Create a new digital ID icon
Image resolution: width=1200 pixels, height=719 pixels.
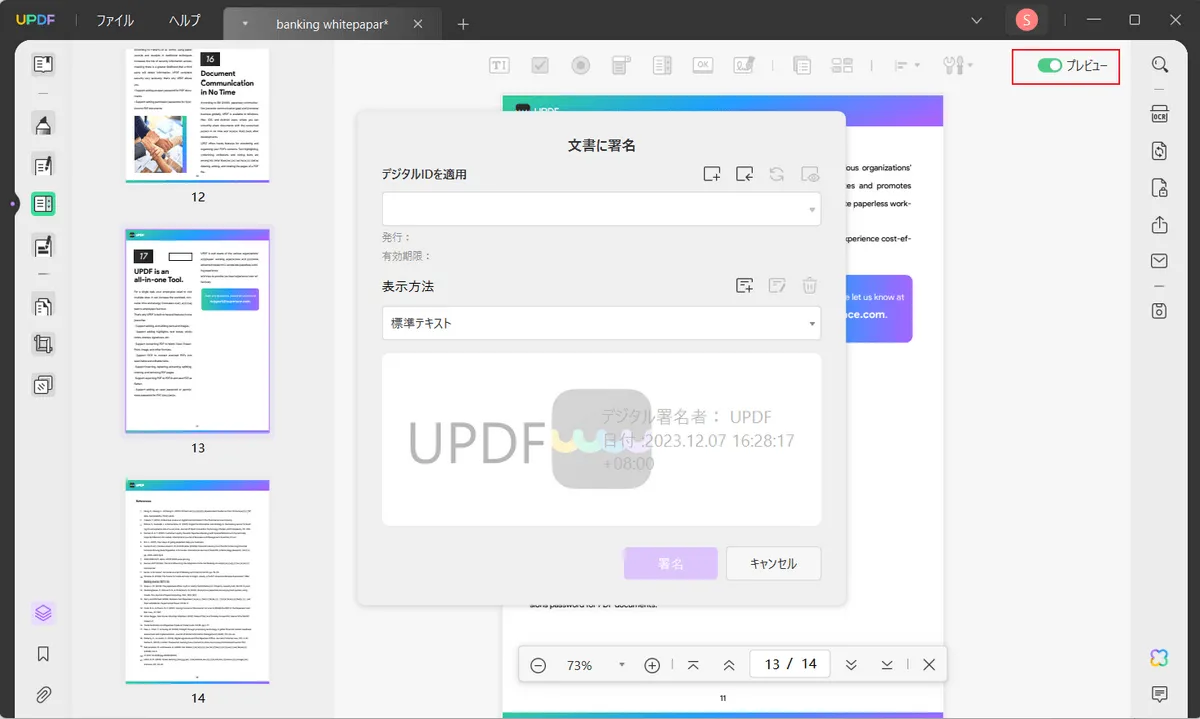click(711, 174)
